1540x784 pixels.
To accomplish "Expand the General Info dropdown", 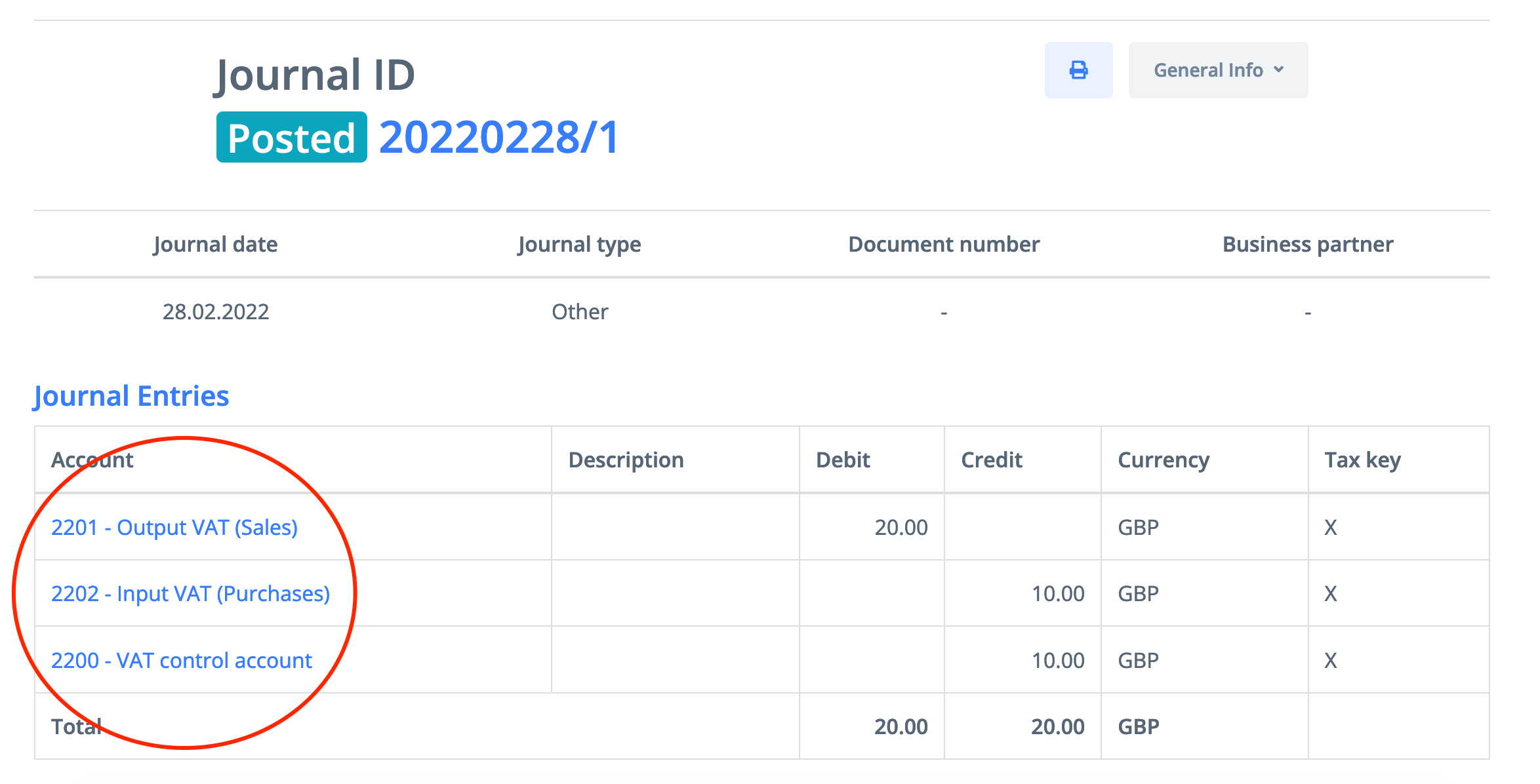I will (x=1218, y=70).
